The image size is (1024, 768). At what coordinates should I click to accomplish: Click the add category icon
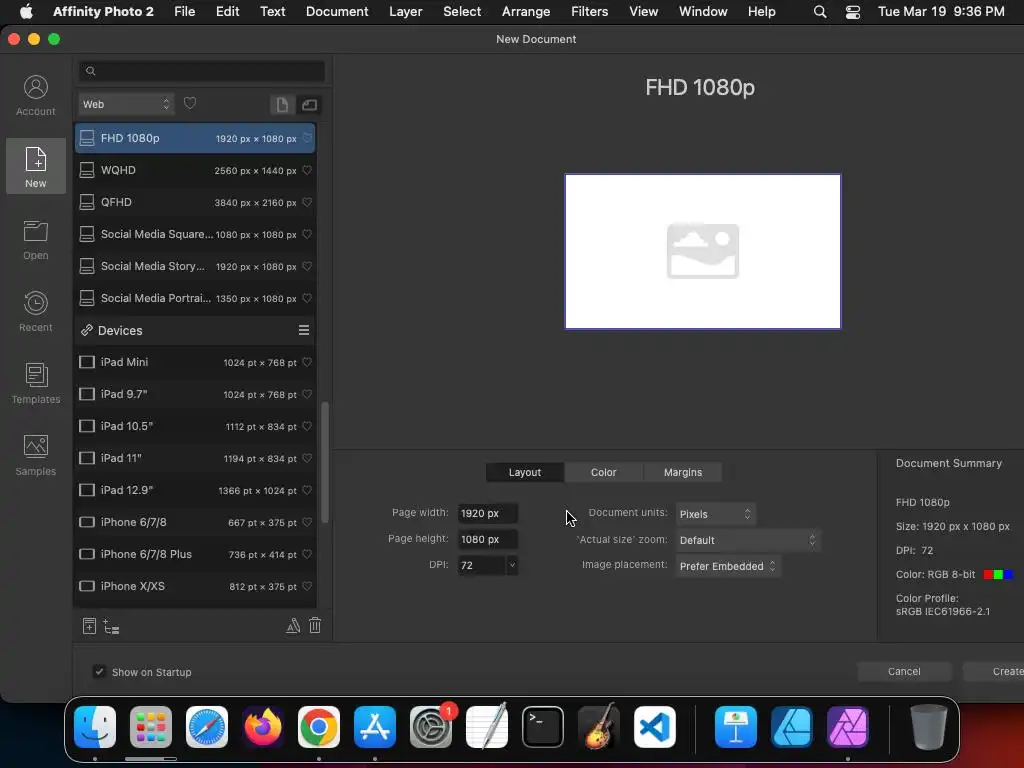pyautogui.click(x=111, y=627)
